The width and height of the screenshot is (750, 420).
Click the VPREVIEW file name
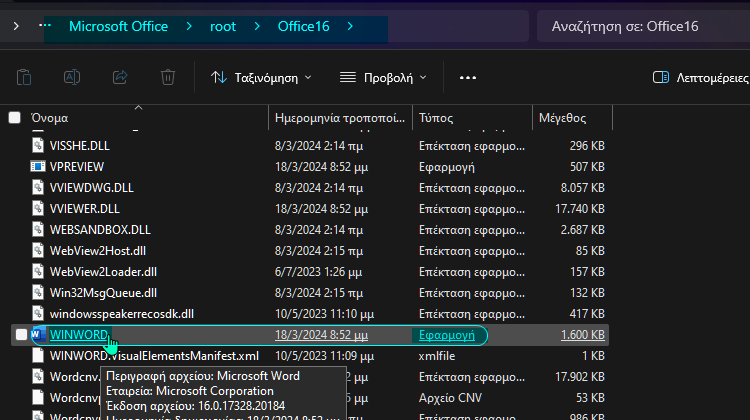tap(77, 167)
